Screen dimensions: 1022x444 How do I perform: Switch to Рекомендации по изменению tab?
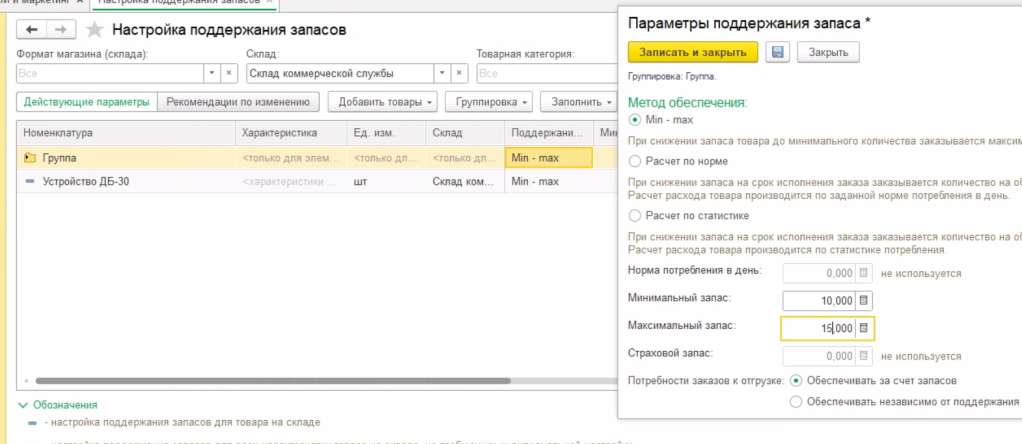point(240,101)
